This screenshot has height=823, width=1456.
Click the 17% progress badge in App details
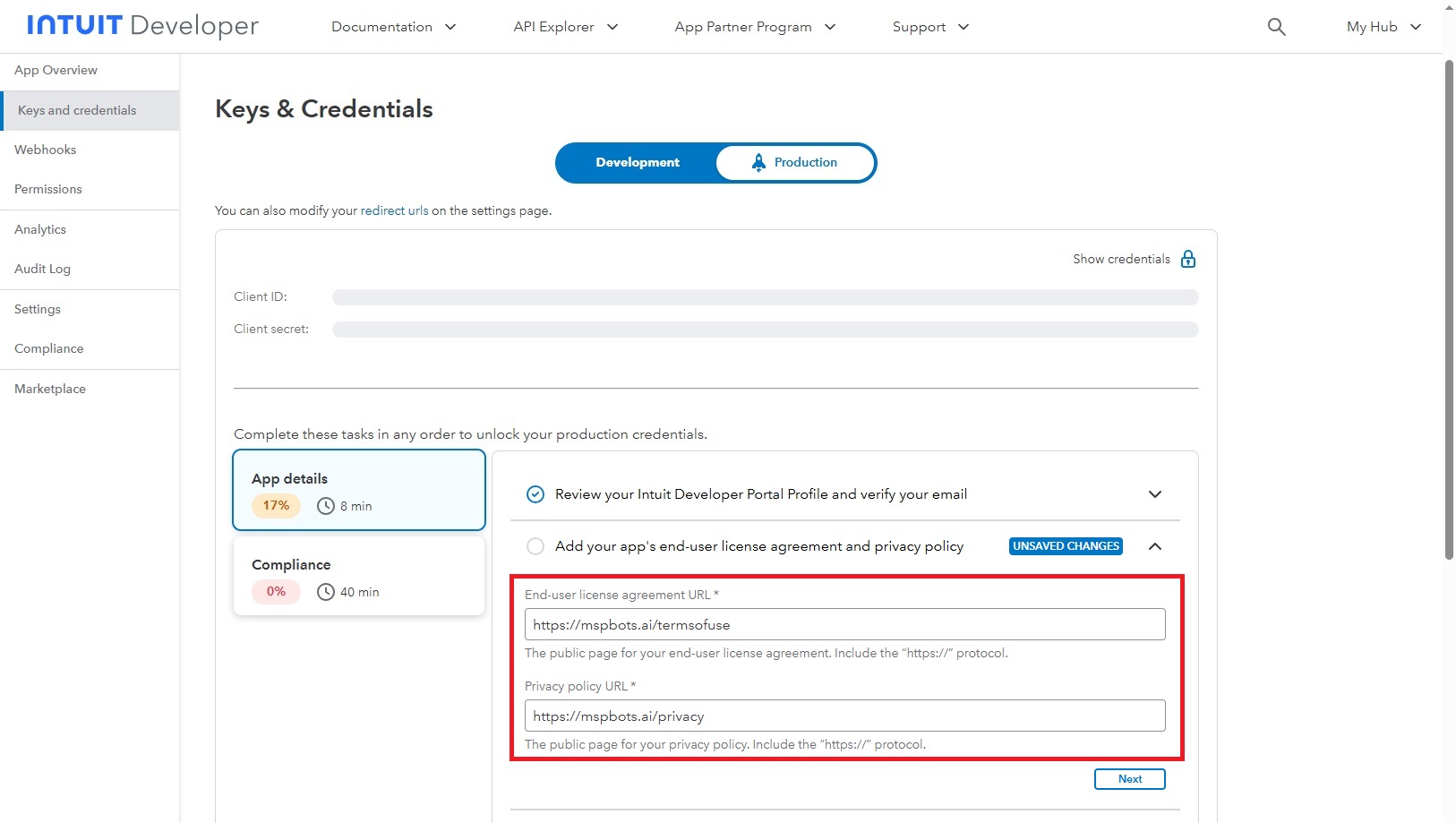[276, 506]
